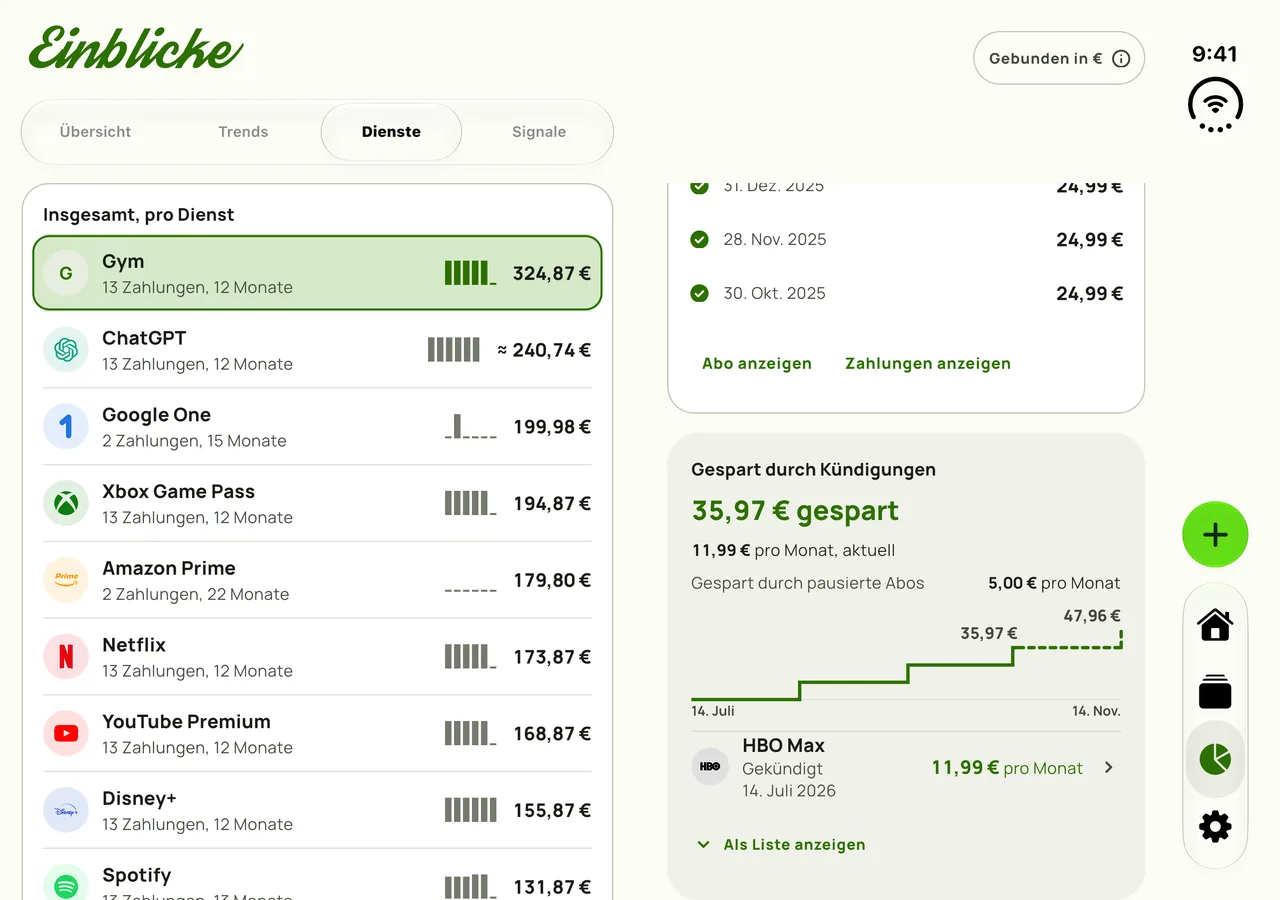Click the ChatGPT service logo
1280x900 pixels.
pos(66,350)
